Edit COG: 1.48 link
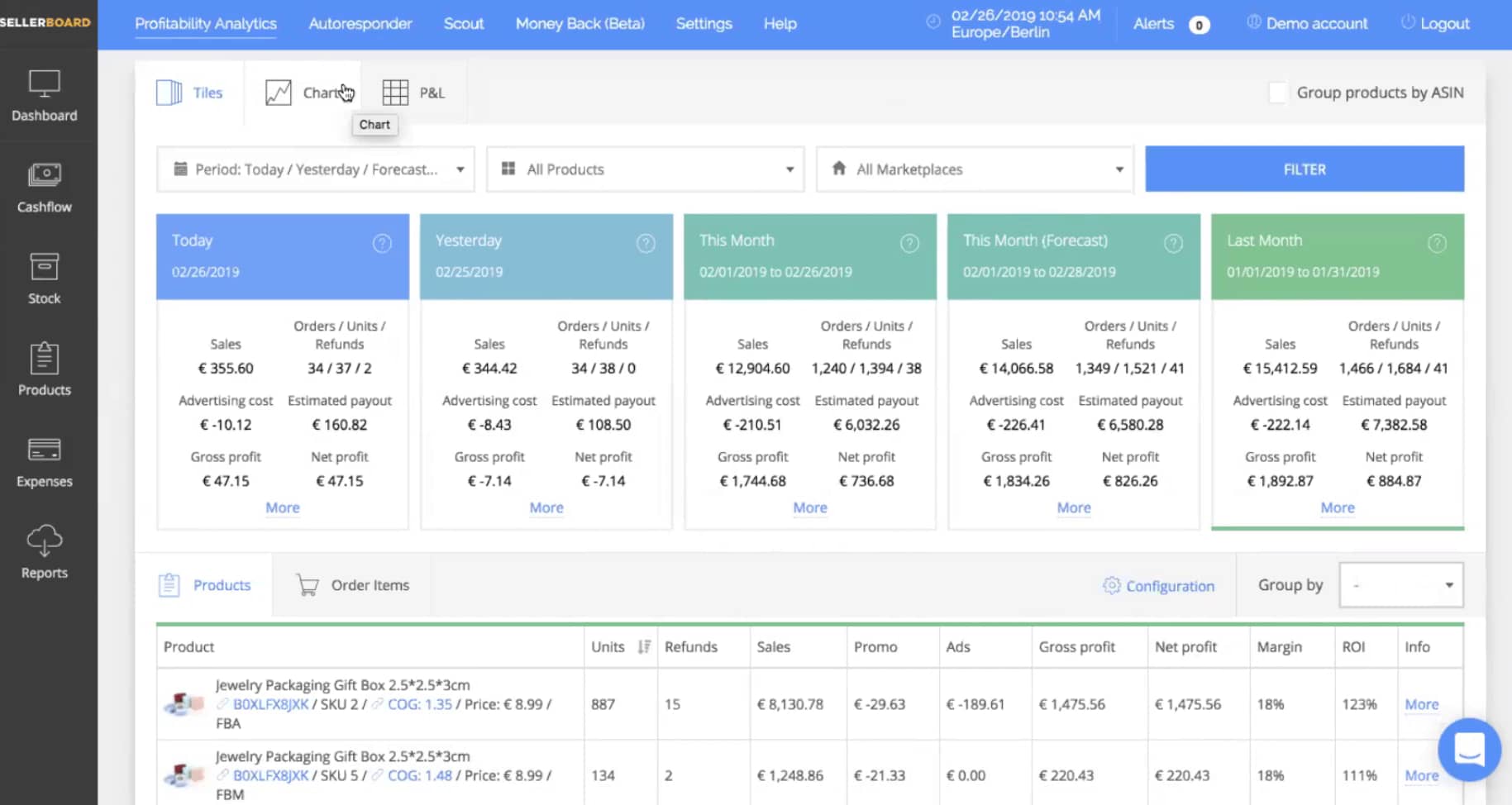Image resolution: width=1512 pixels, height=805 pixels. pyautogui.click(x=420, y=775)
